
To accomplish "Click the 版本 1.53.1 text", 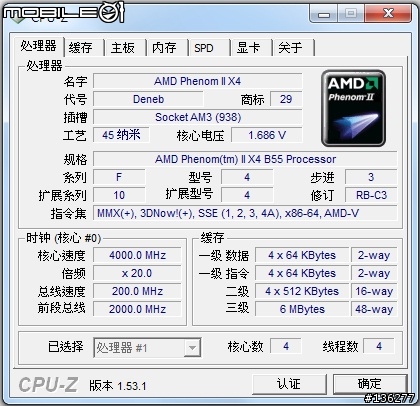I will pos(118,385).
